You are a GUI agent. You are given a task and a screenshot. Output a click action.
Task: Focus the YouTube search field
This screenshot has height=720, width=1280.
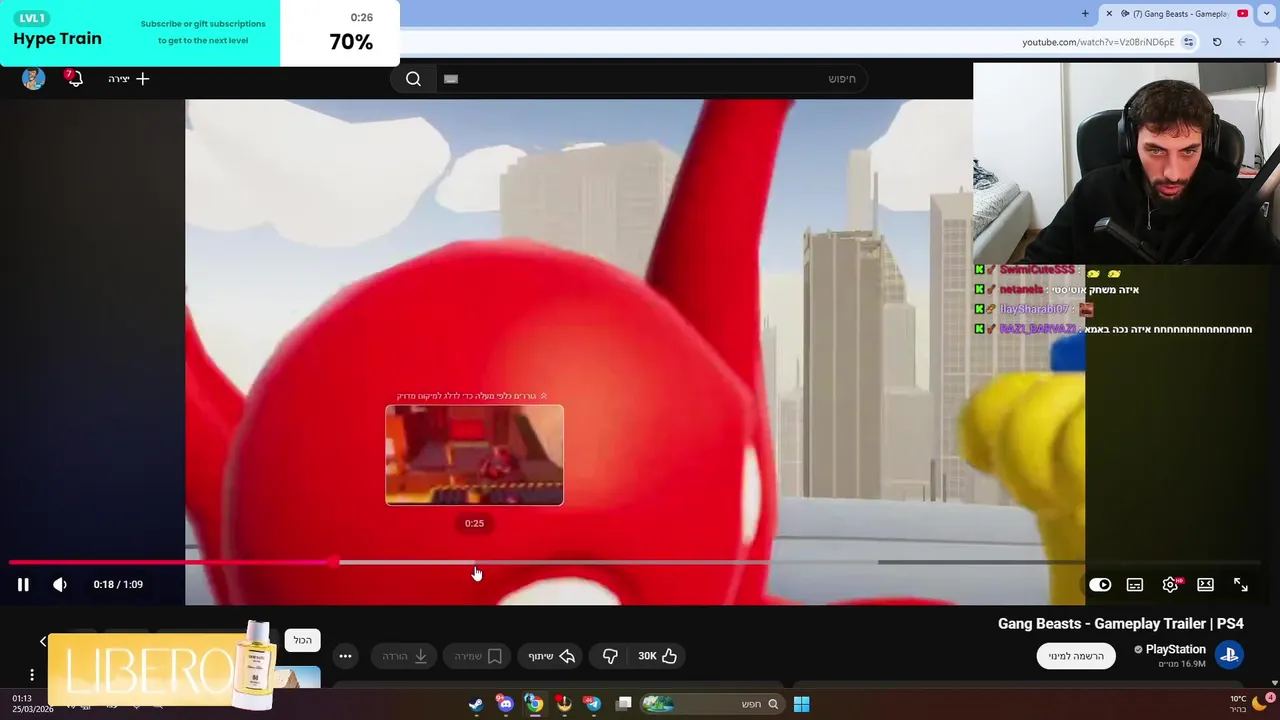click(650, 79)
